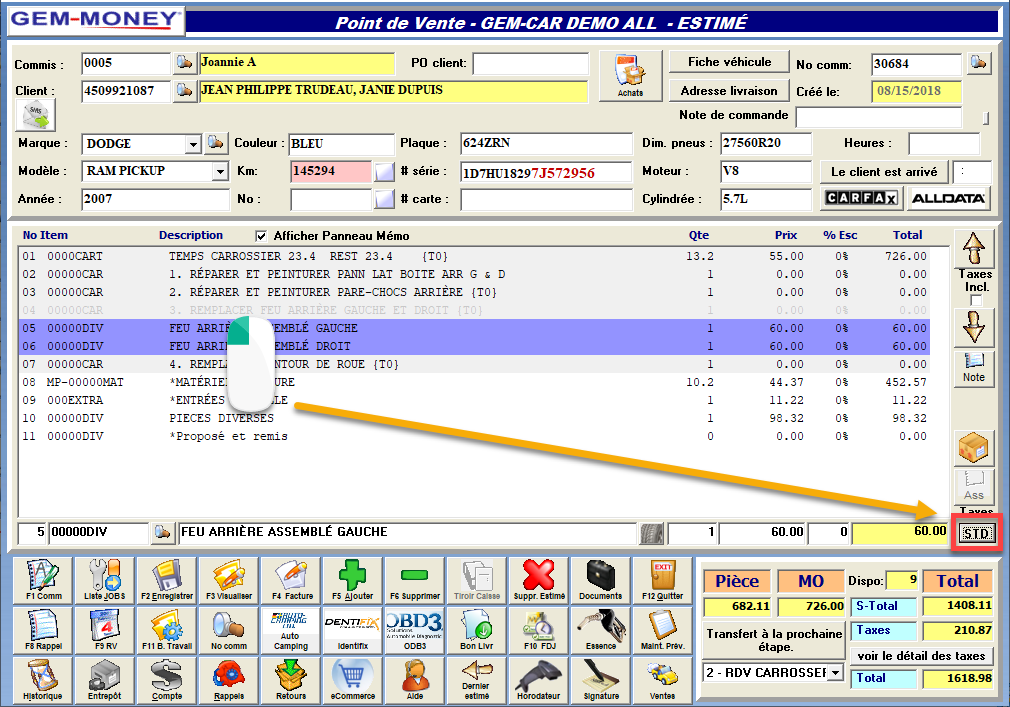1010x707 pixels.
Task: Launch the eCommerce shopping cart icon
Action: (x=352, y=681)
